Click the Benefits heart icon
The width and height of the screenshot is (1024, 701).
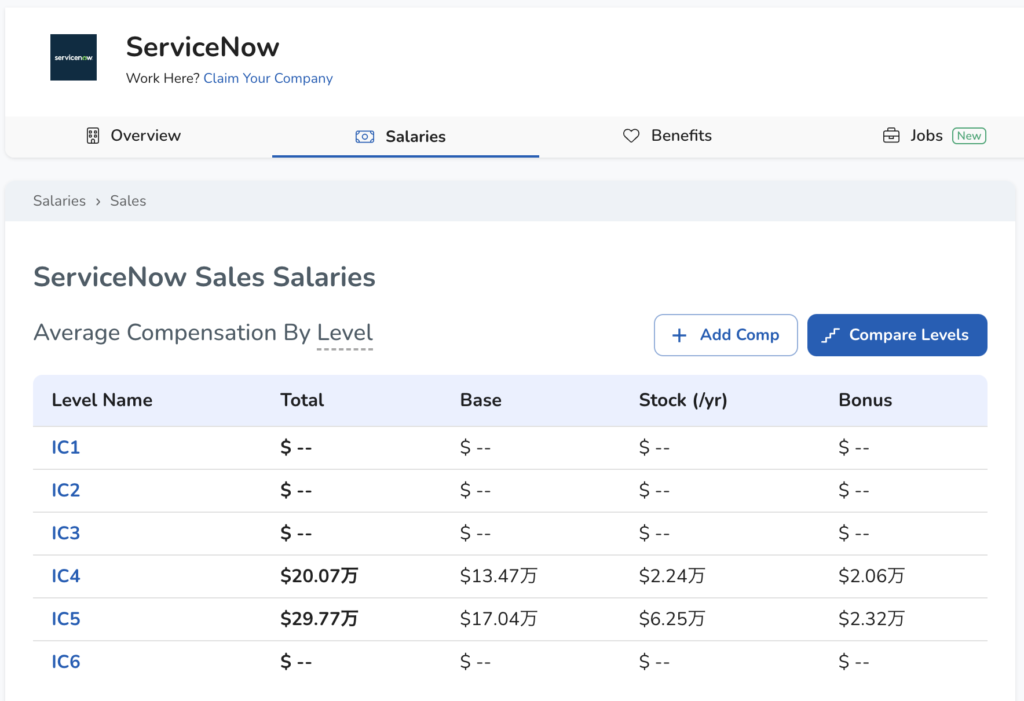[631, 136]
